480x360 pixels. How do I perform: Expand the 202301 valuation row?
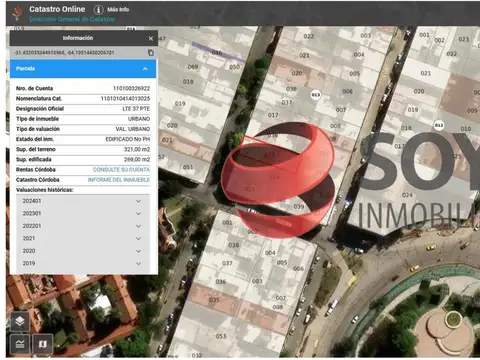(x=83, y=213)
